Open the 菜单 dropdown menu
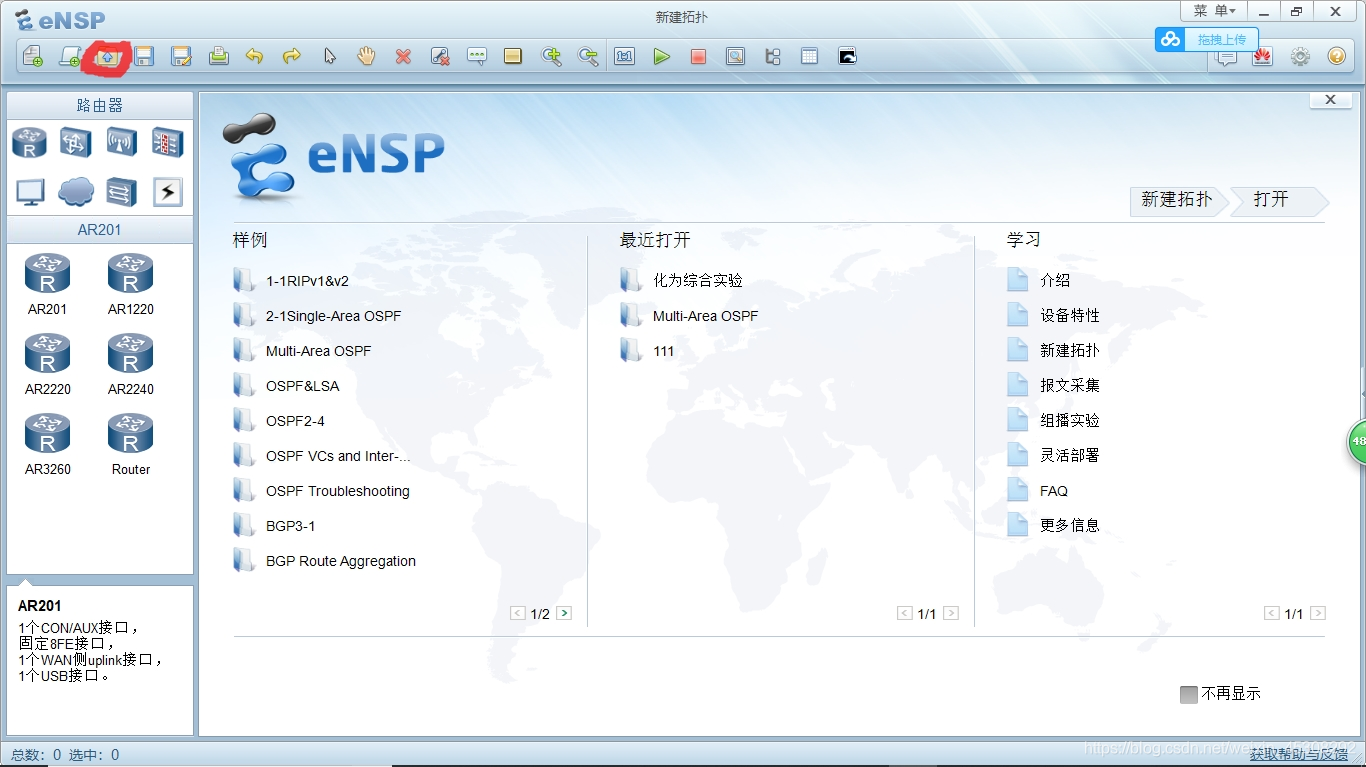Image resolution: width=1366 pixels, height=767 pixels. [1215, 11]
